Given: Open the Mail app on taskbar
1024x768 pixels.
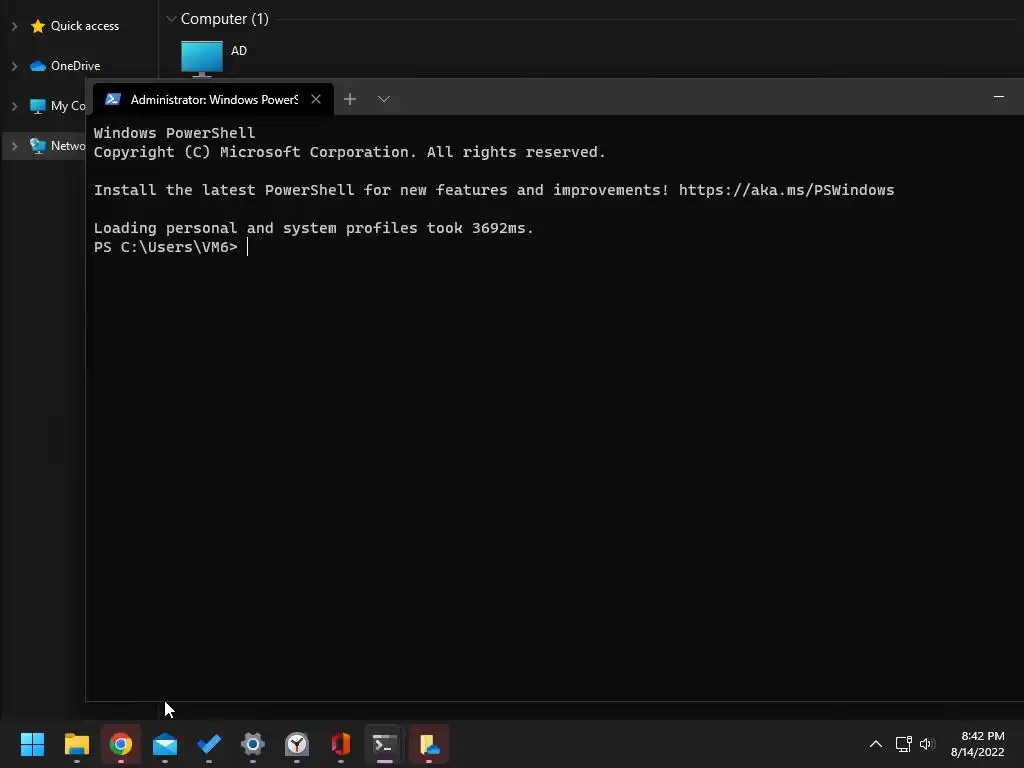Looking at the screenshot, I should (165, 744).
